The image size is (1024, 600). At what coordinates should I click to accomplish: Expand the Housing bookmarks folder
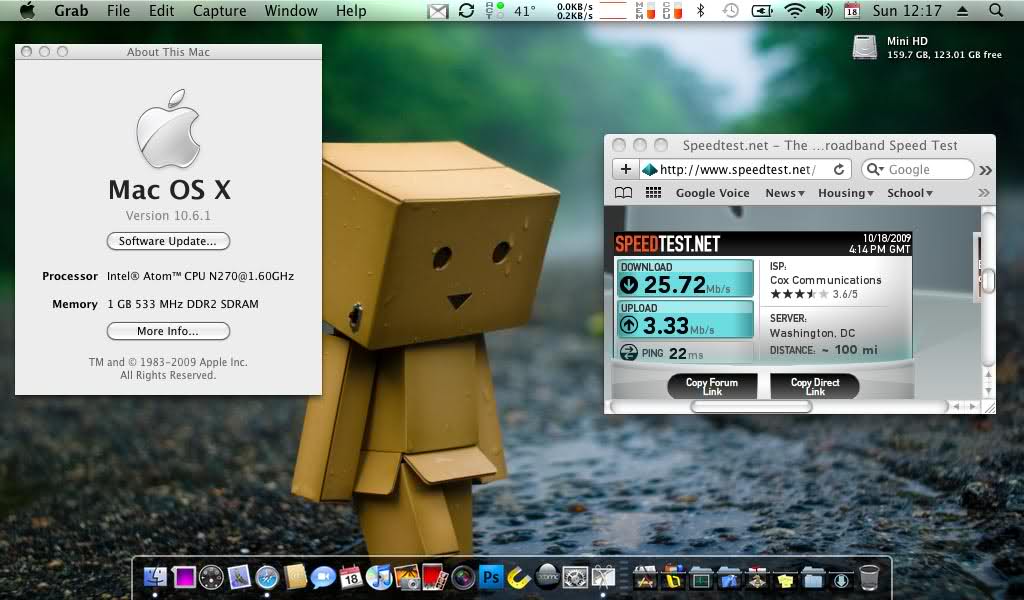click(846, 193)
